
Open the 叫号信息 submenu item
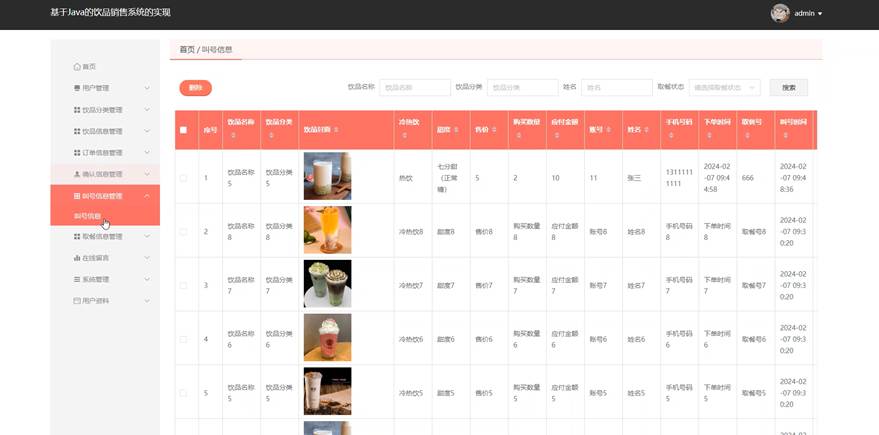tap(105, 216)
